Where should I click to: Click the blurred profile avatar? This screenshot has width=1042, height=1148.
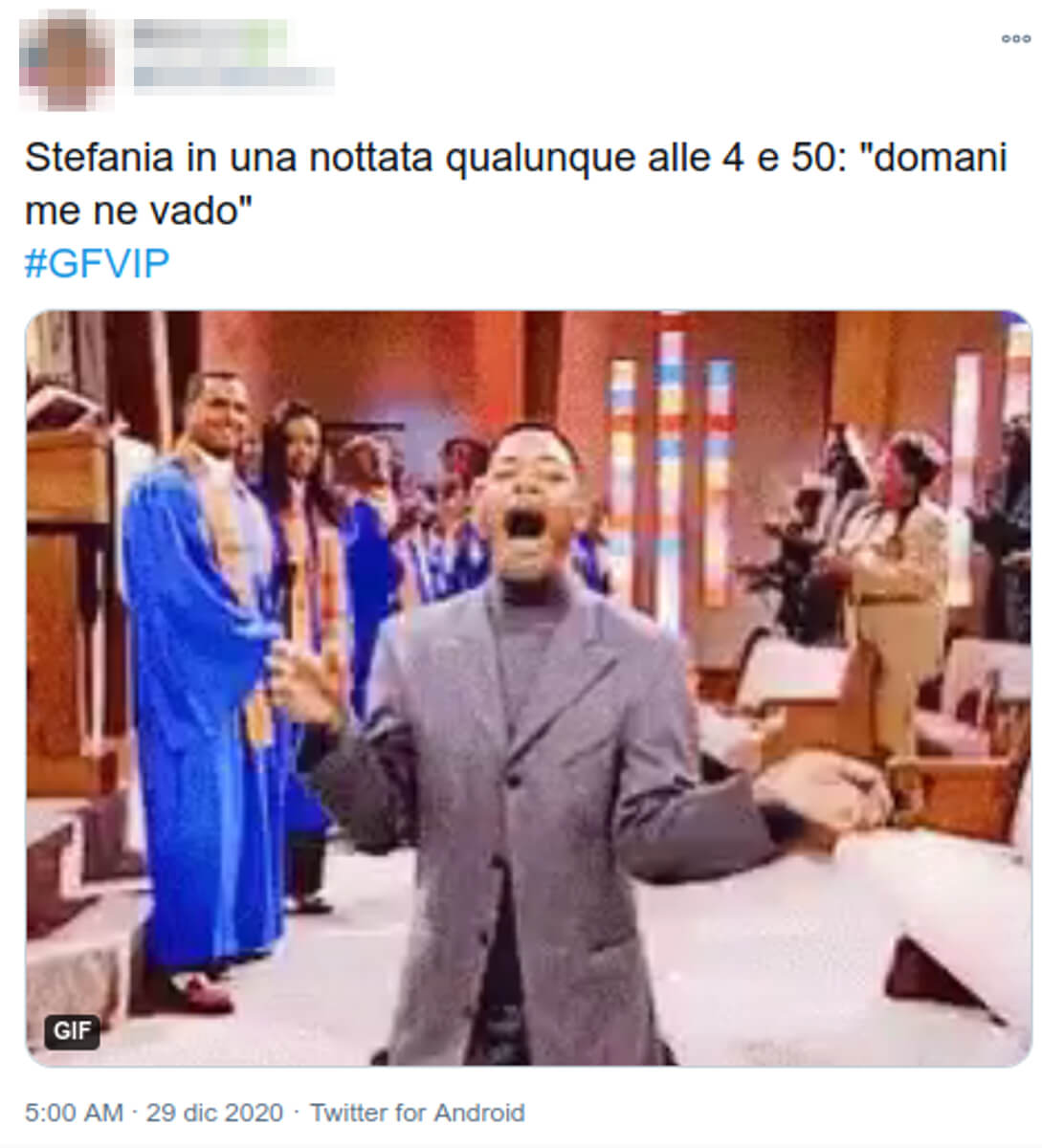[x=66, y=57]
